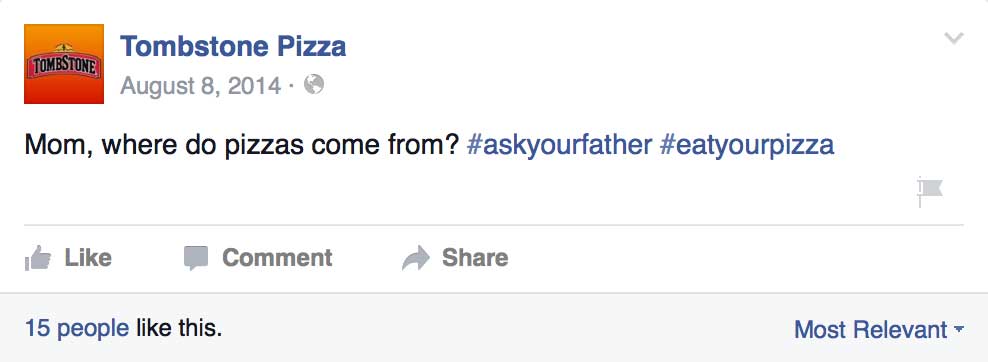Open the Tombstone Pizza profile picture

(64, 64)
